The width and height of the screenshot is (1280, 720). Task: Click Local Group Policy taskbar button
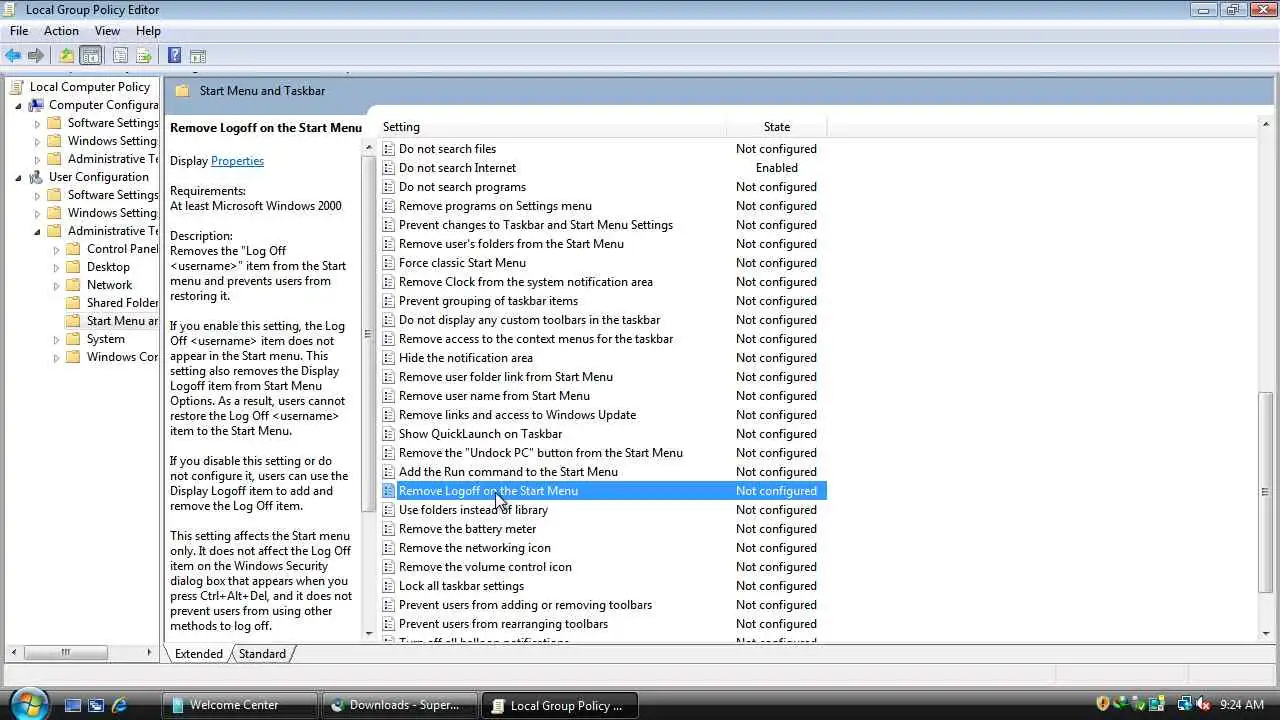[560, 705]
